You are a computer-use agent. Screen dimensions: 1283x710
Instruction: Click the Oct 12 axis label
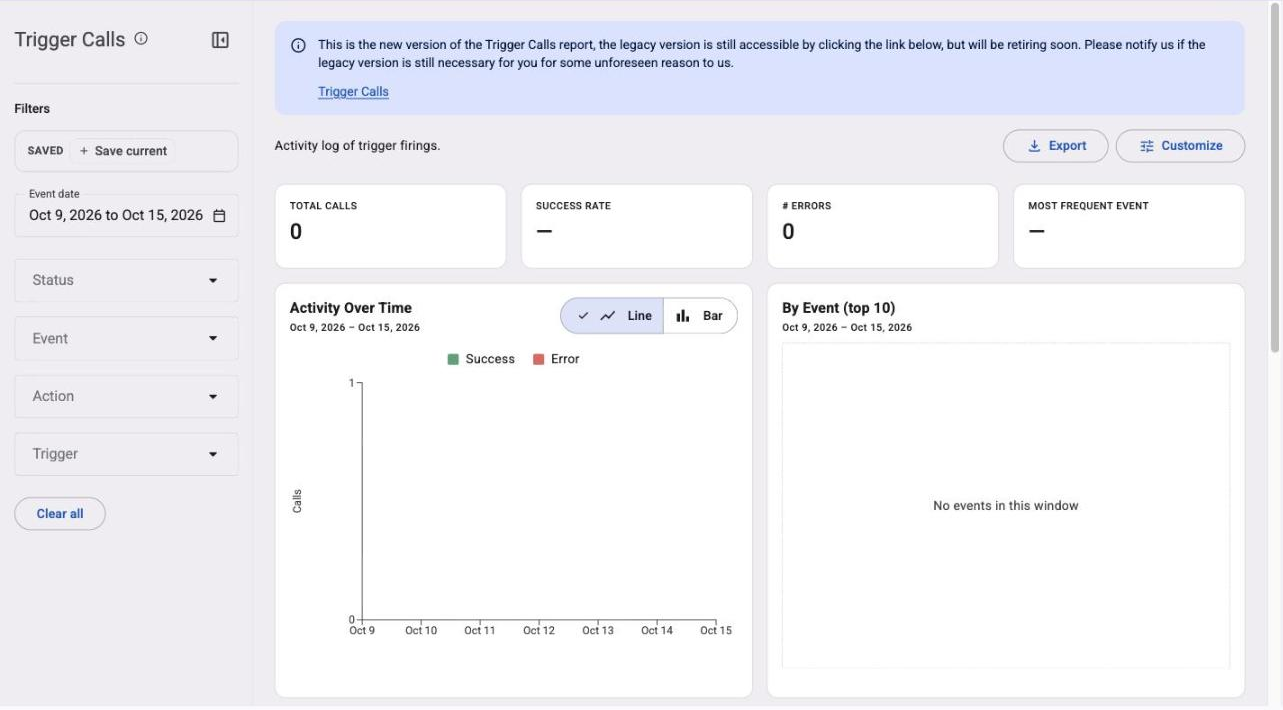[539, 631]
